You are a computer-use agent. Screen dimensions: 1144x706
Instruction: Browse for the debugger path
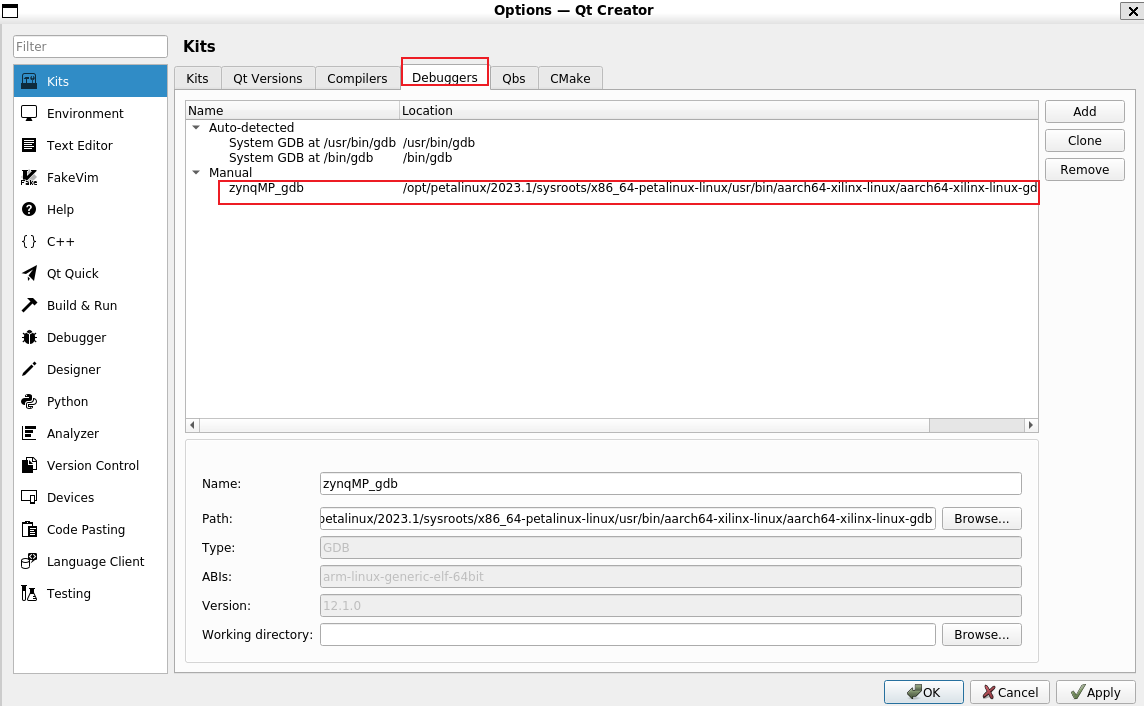coord(981,519)
